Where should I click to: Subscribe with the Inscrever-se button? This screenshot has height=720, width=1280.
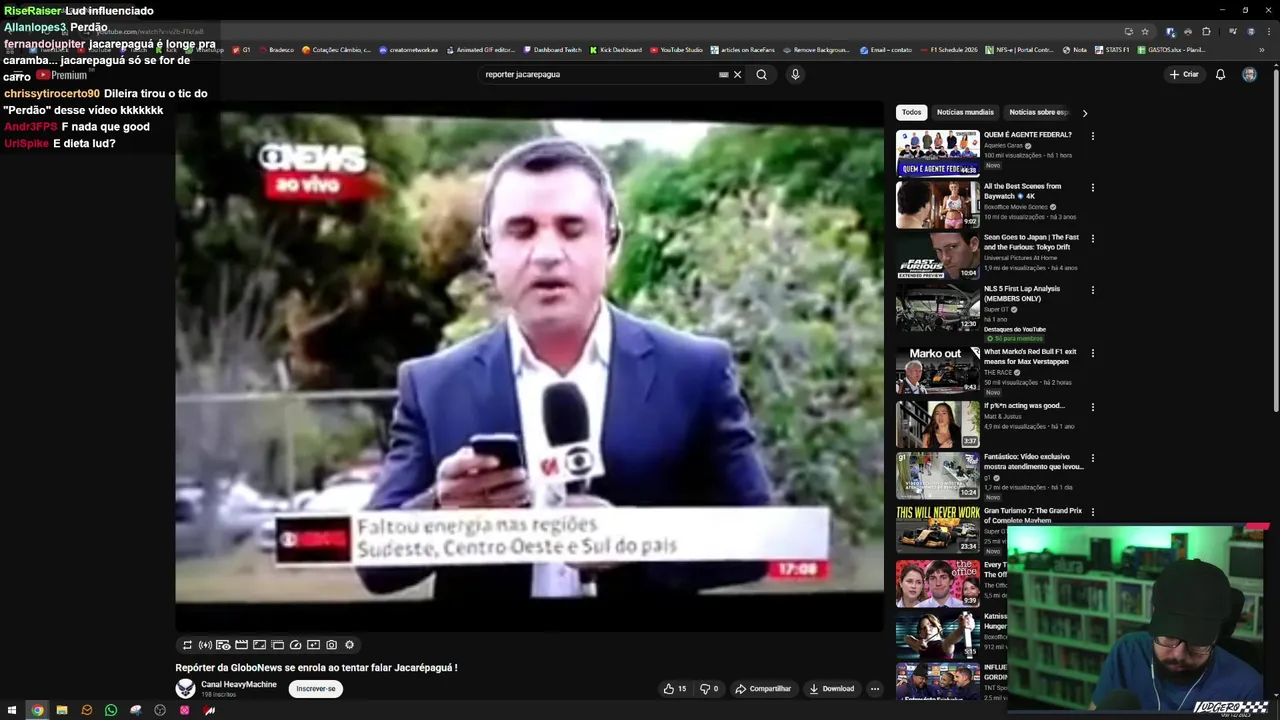(316, 688)
